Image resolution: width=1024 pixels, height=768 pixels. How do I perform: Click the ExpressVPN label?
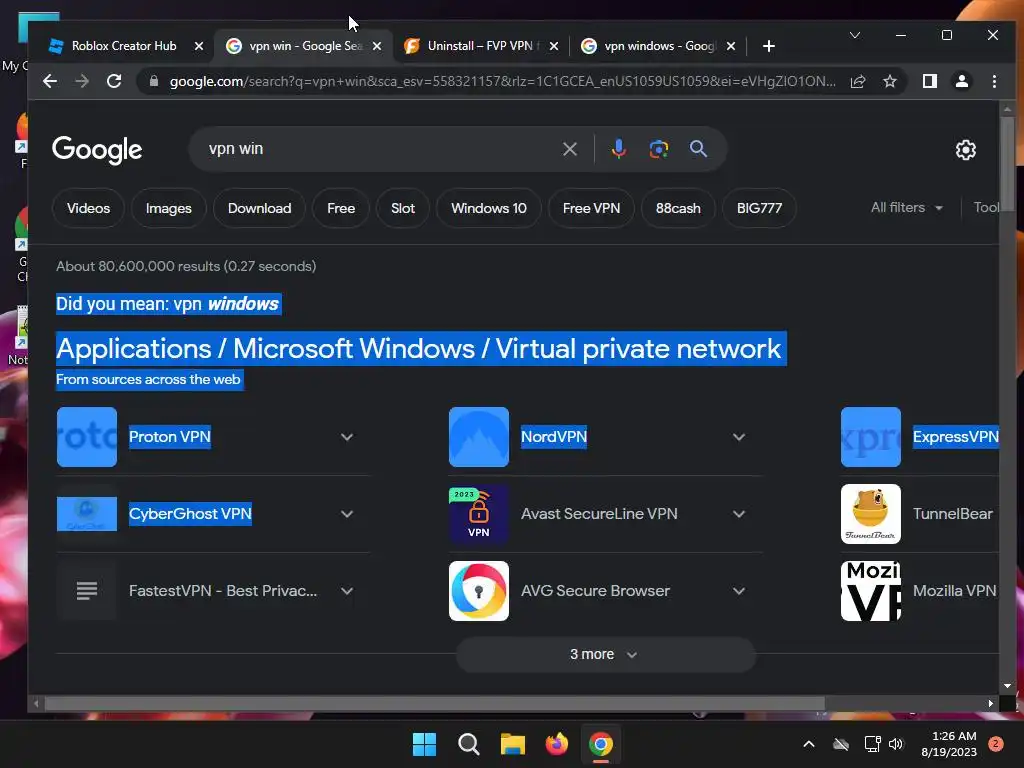(955, 437)
